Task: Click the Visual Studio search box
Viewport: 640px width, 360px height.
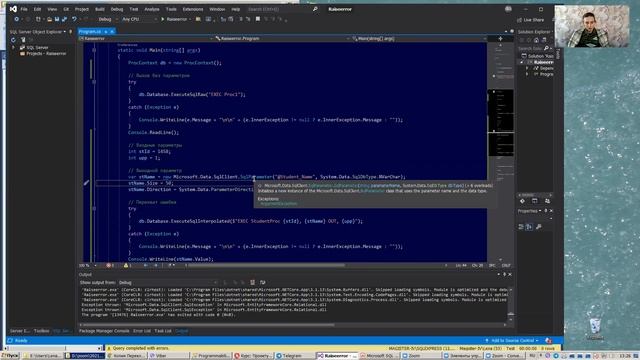Action: pyautogui.click(x=282, y=9)
